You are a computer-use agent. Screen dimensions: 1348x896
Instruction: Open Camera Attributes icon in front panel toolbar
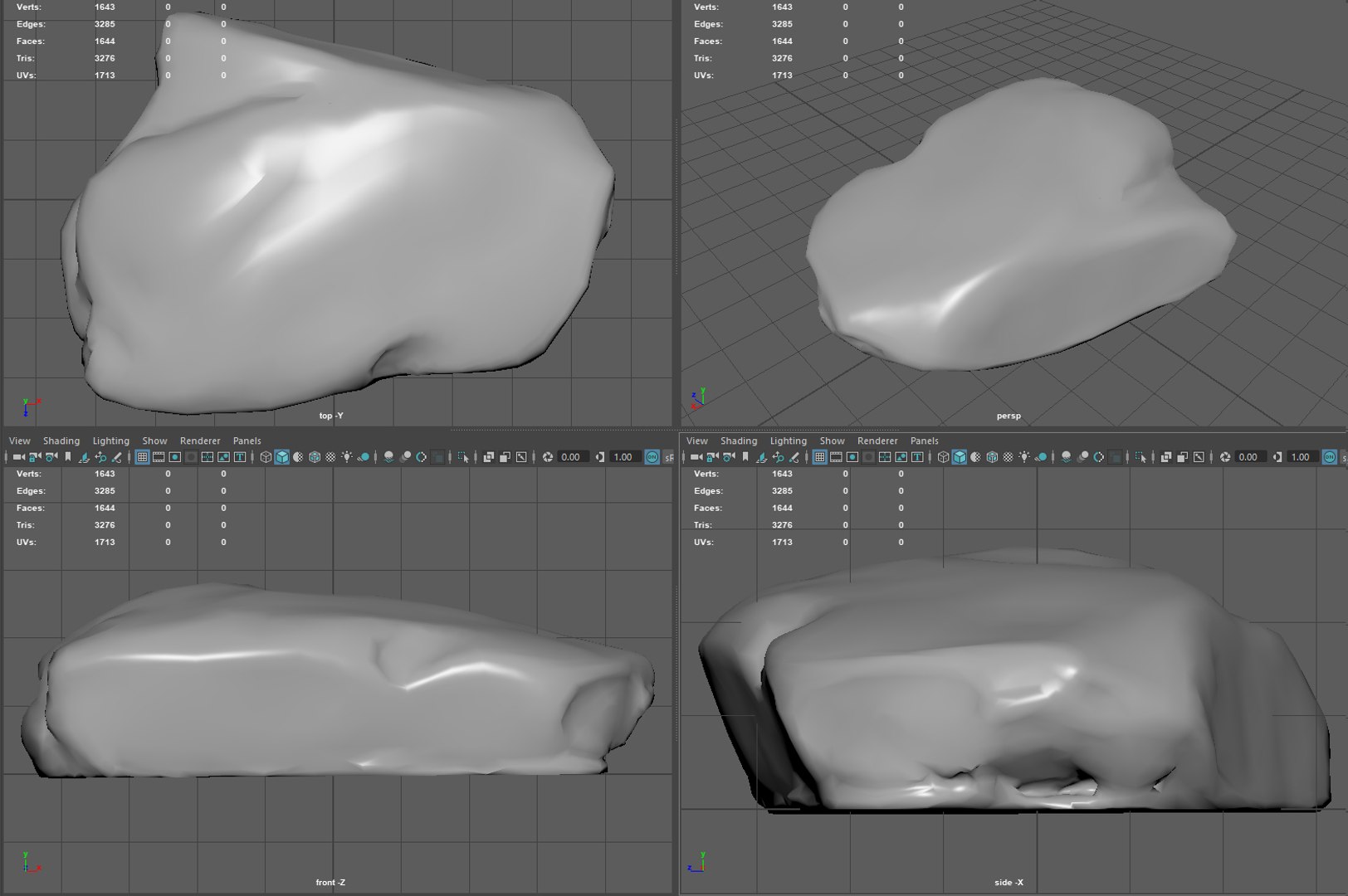point(51,457)
